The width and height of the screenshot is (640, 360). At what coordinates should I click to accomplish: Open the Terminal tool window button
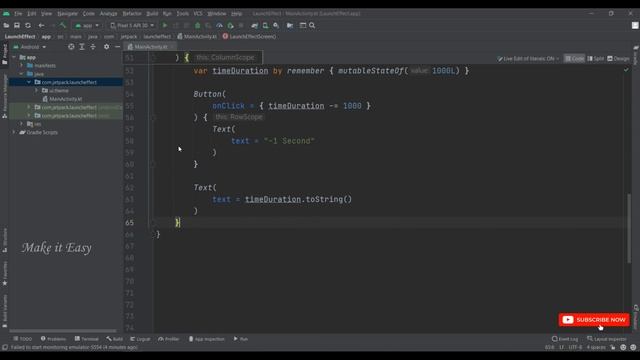click(87, 339)
